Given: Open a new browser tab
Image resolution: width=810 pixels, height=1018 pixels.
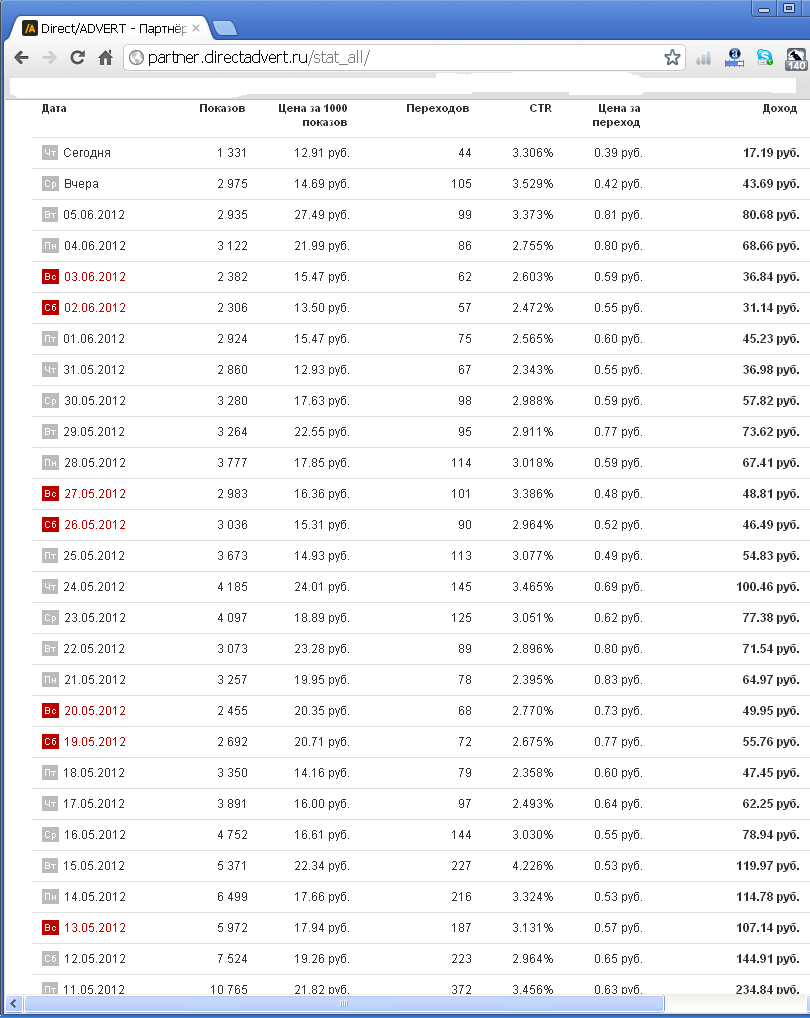Looking at the screenshot, I should [224, 28].
